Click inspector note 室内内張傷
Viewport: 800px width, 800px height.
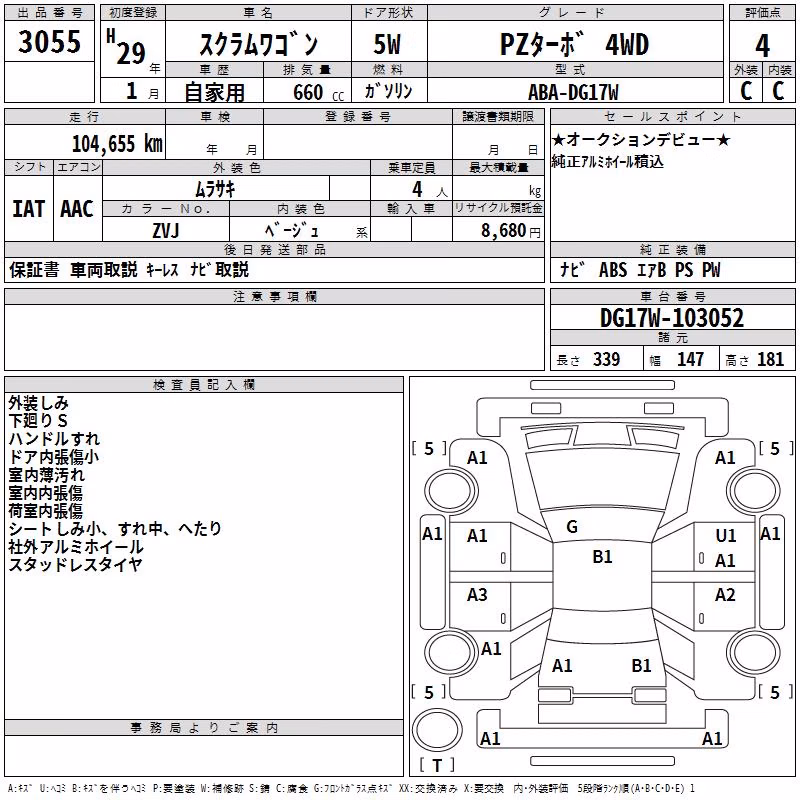46,493
